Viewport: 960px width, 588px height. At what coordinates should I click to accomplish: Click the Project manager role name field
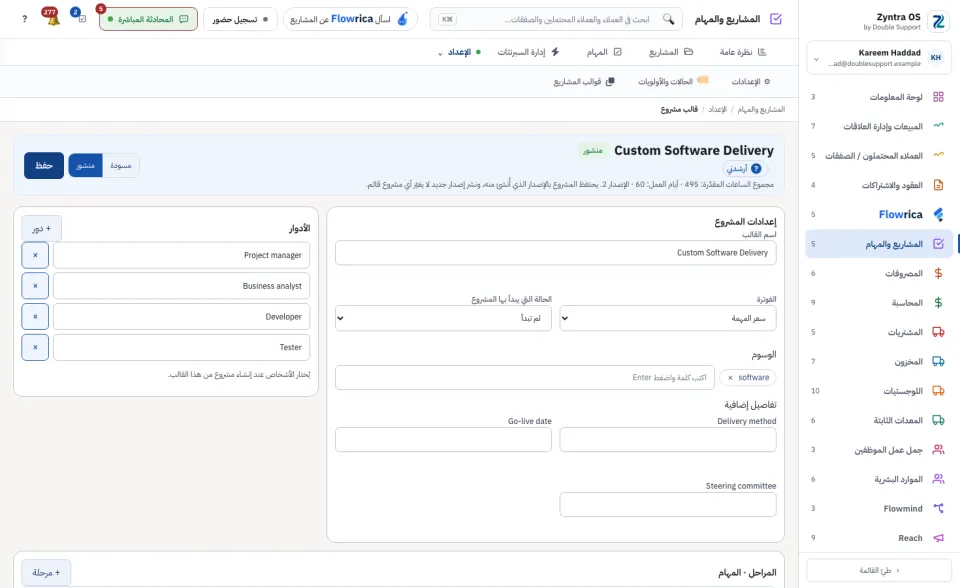(x=181, y=255)
